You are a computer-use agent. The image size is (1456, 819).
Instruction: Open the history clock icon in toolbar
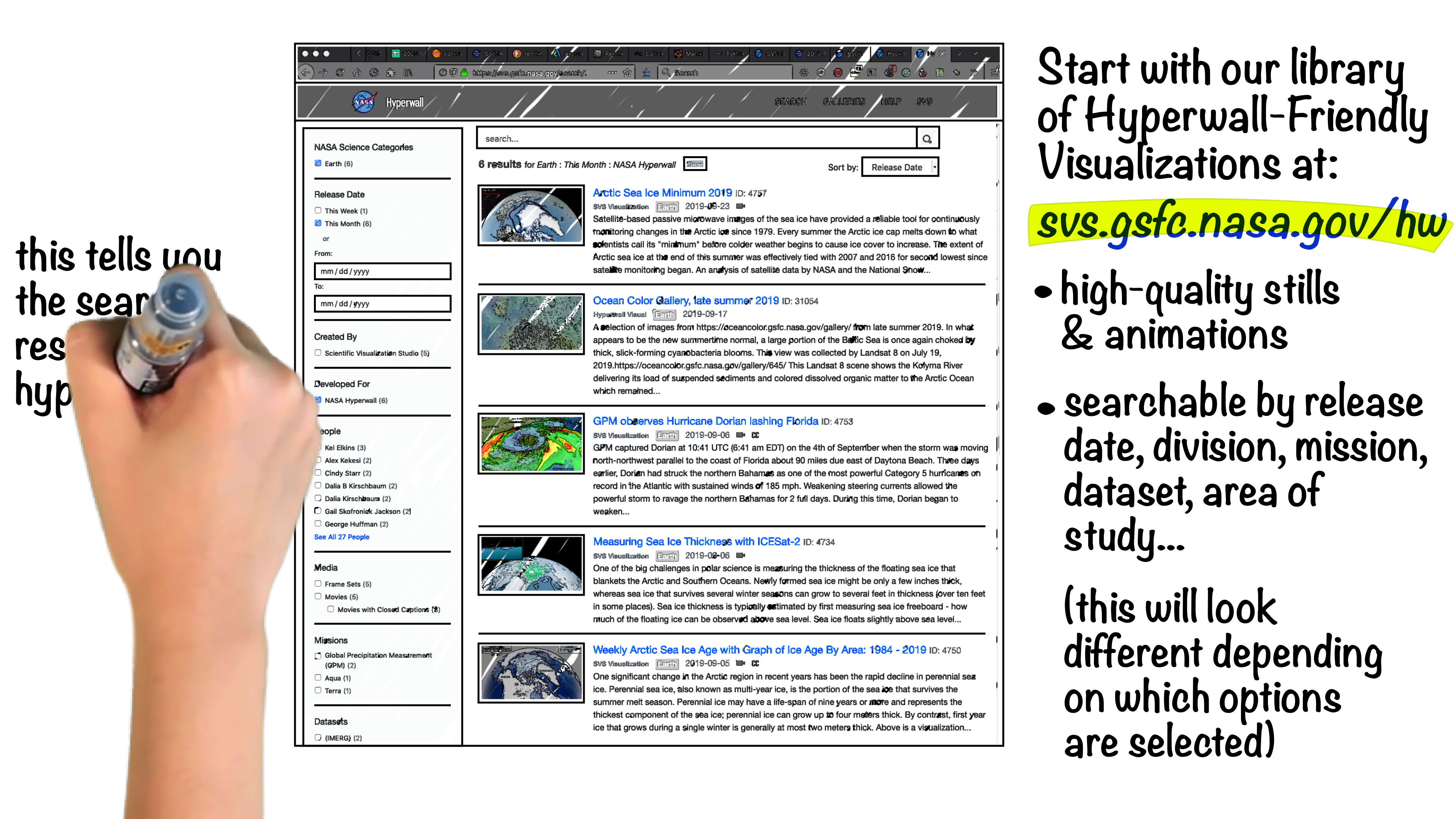(373, 72)
